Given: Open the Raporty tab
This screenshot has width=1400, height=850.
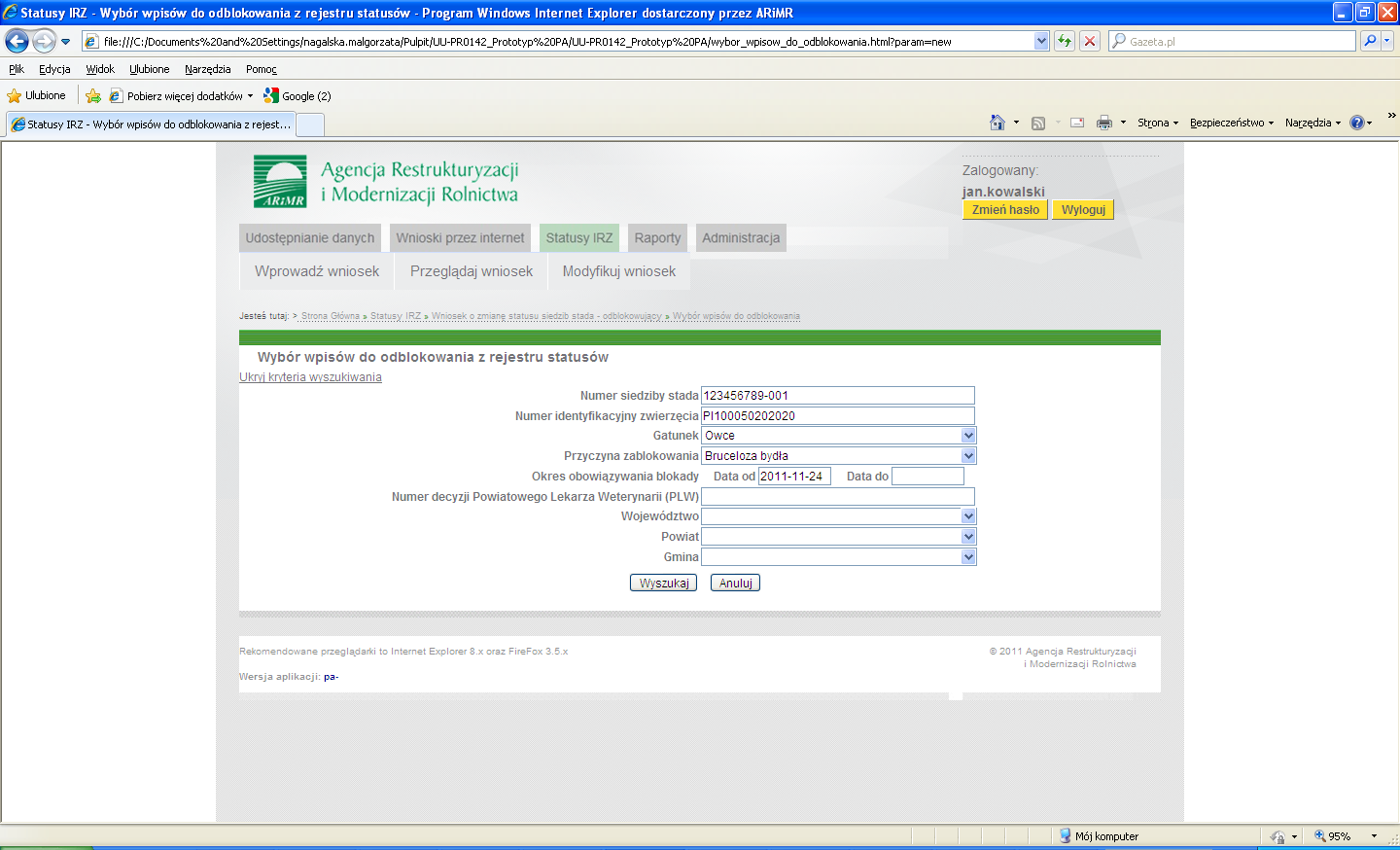Looking at the screenshot, I should 658,238.
